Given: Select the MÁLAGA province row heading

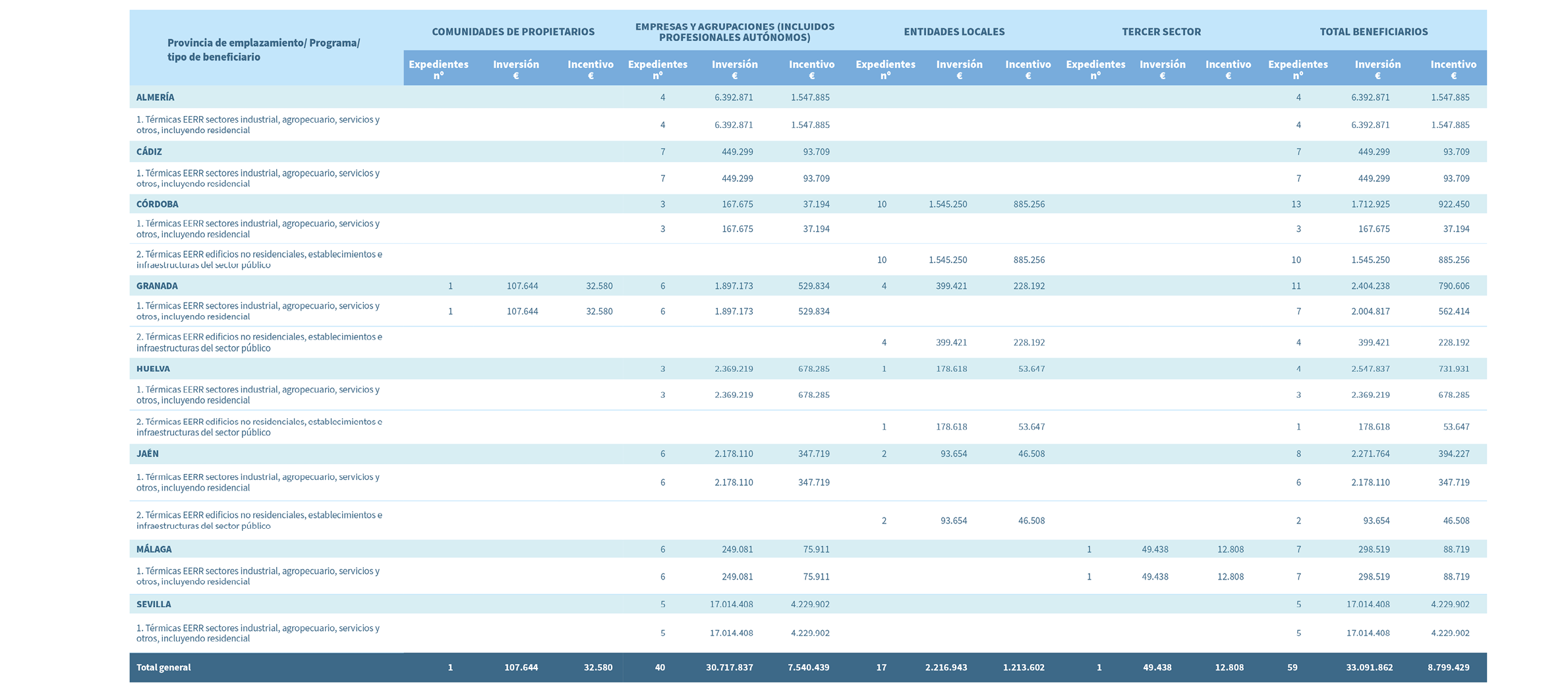Looking at the screenshot, I should coord(154,549).
